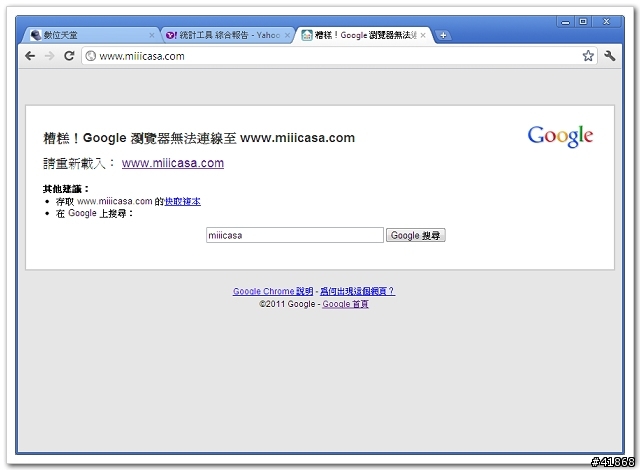Screen dimensions: 640x470
Task: Close the Yahoo 統計工具 tab
Action: coord(287,35)
